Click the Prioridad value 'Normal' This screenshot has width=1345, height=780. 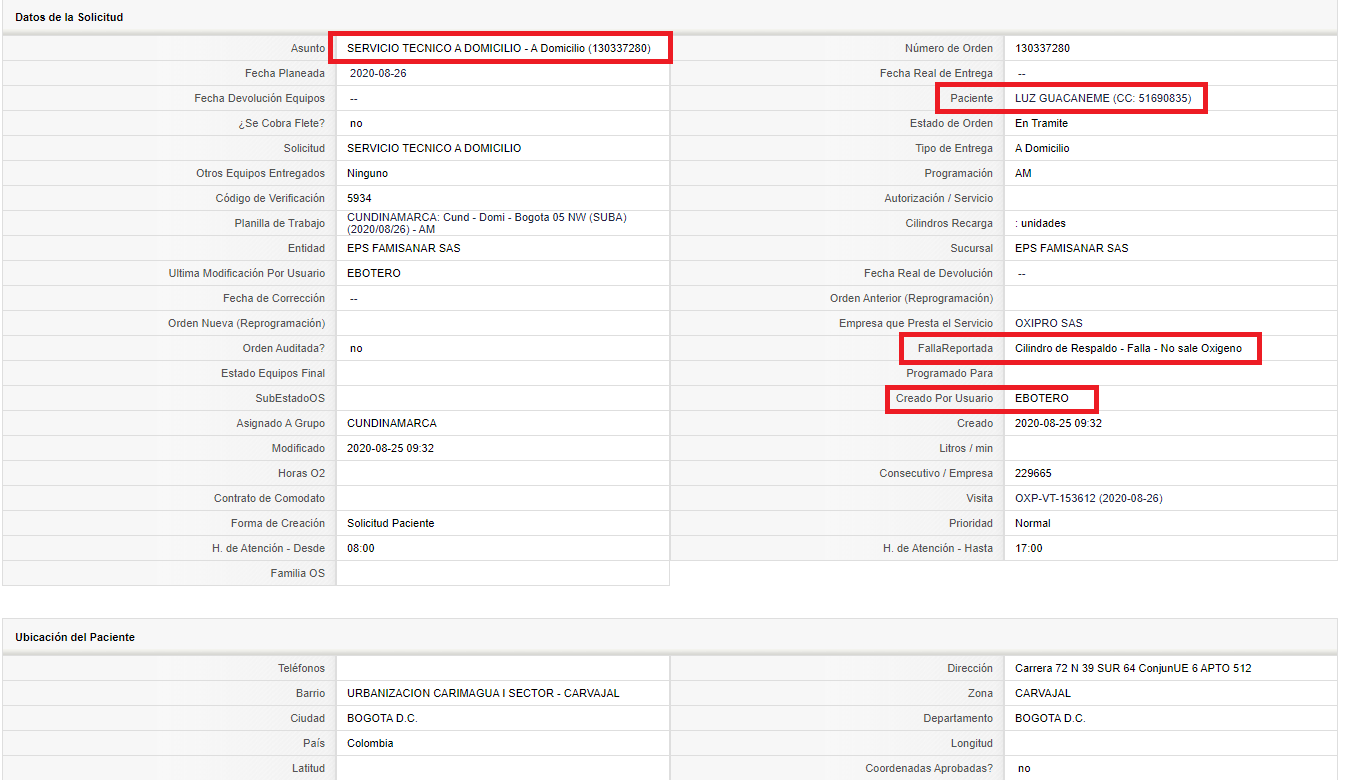(1033, 523)
